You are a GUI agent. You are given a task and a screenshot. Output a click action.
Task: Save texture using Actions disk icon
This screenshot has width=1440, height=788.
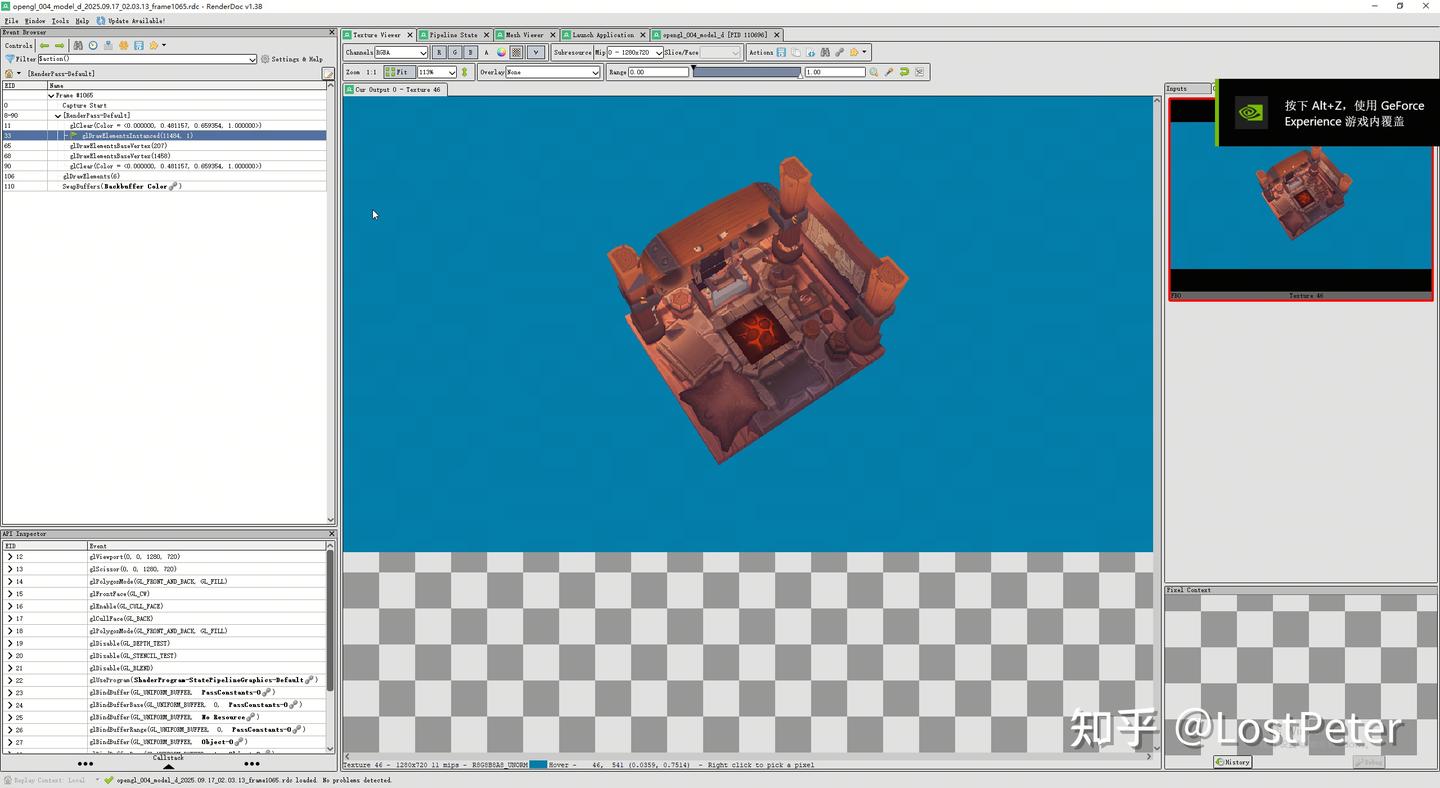pos(781,52)
